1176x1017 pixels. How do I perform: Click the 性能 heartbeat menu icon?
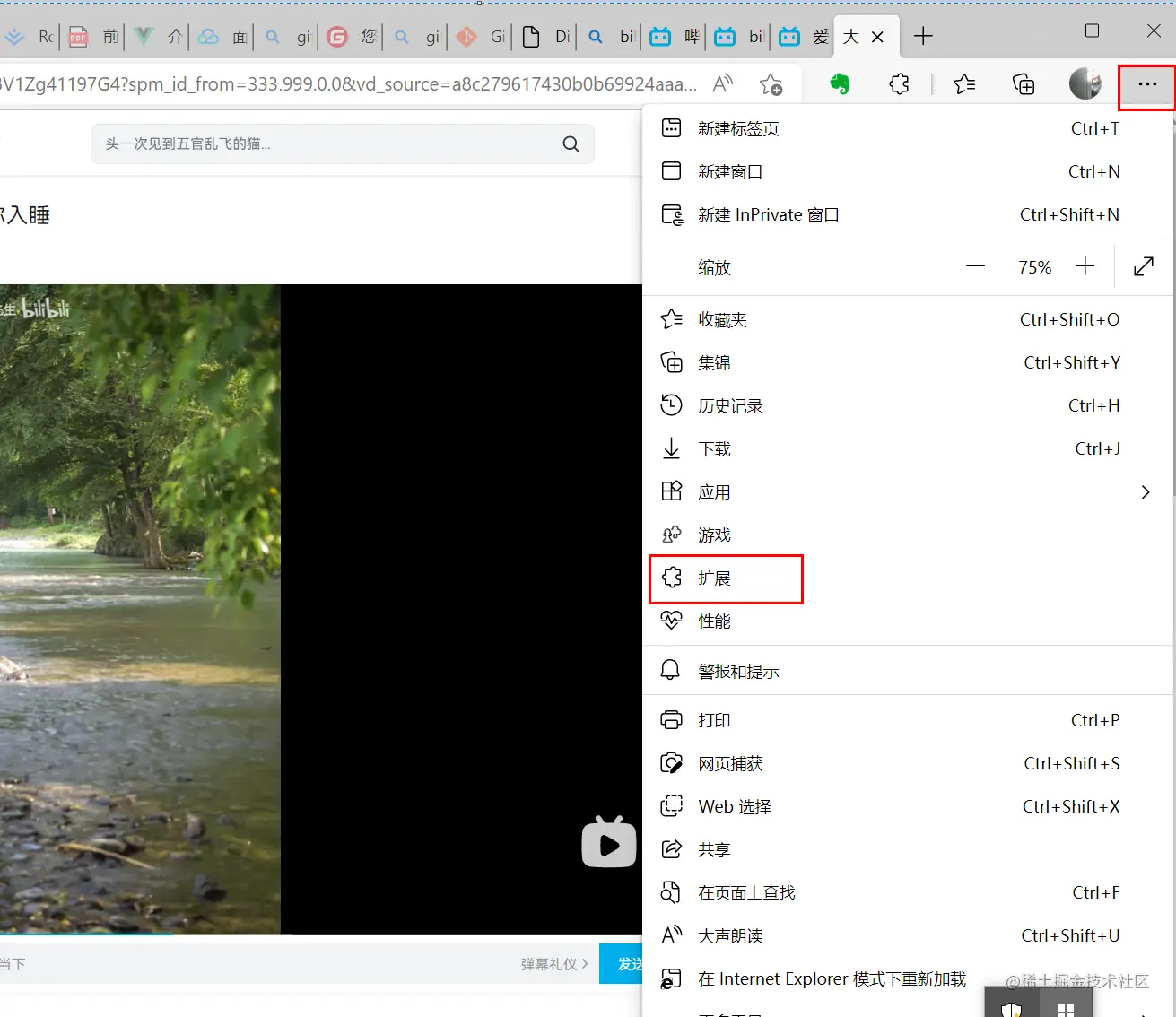tap(671, 621)
